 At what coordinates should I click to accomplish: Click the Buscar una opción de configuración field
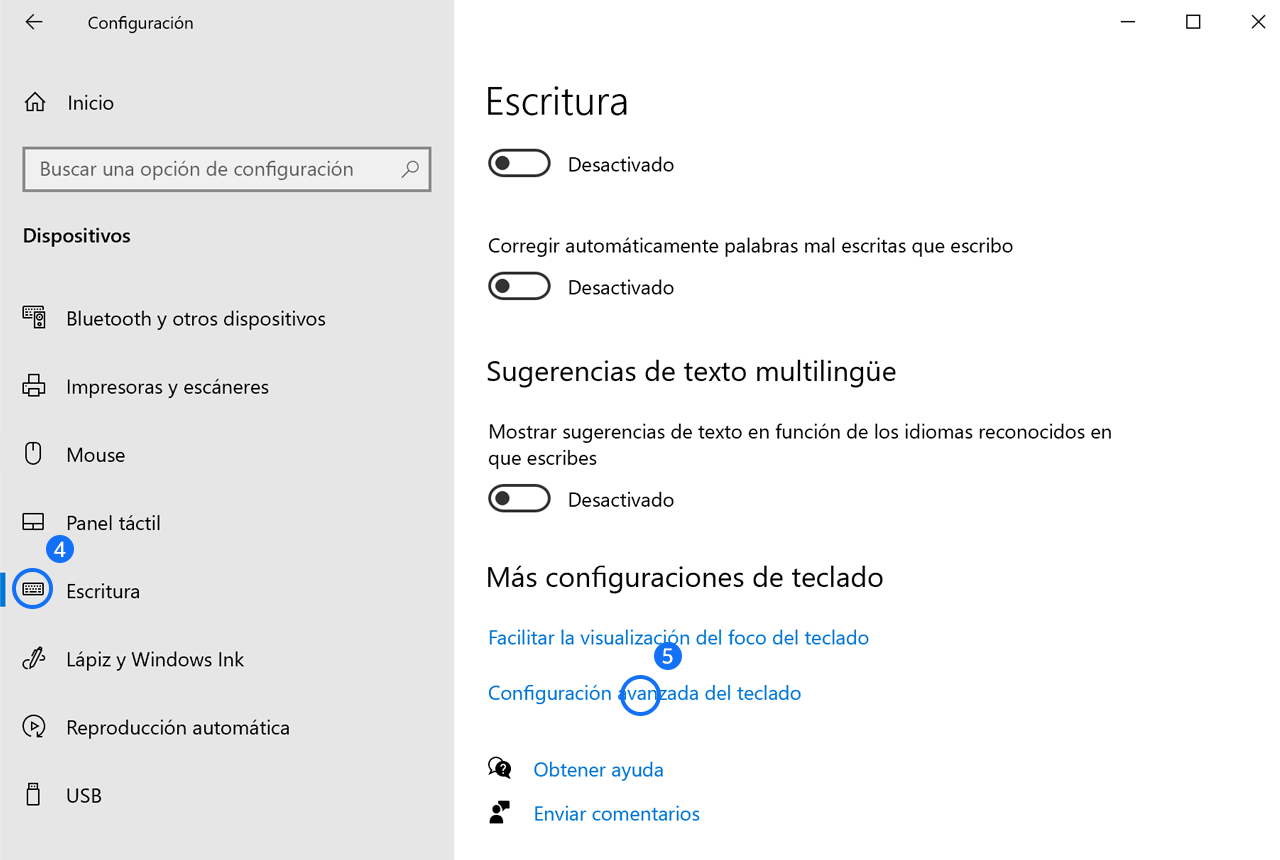[227, 169]
